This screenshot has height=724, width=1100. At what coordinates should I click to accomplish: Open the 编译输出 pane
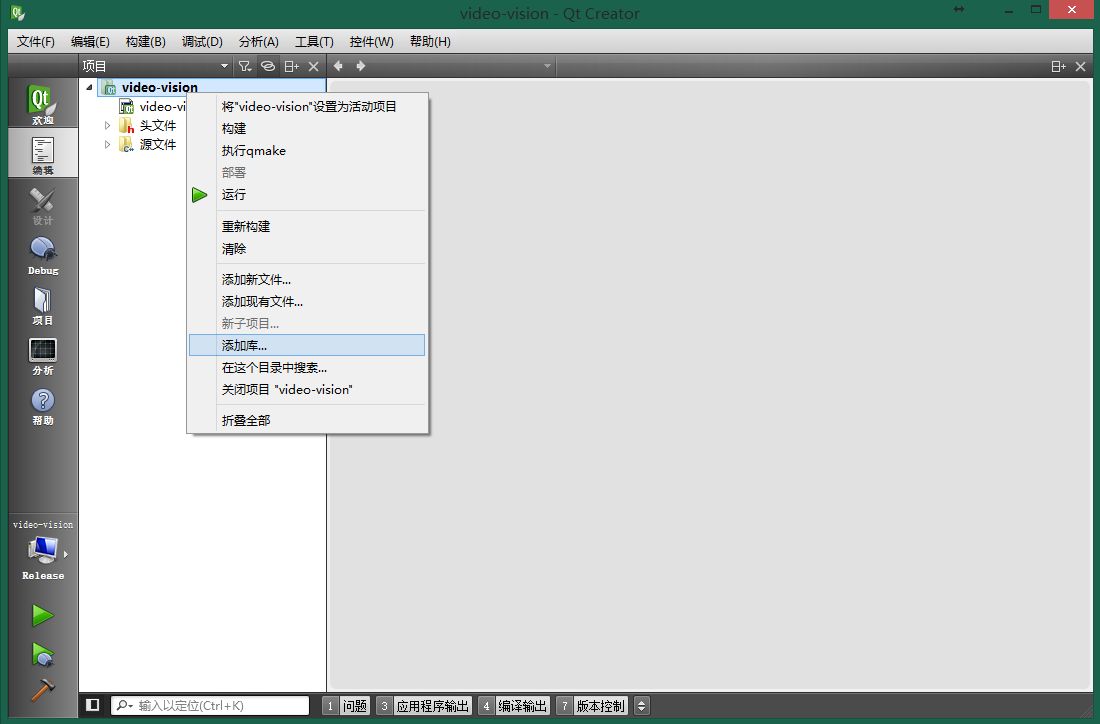coord(514,706)
